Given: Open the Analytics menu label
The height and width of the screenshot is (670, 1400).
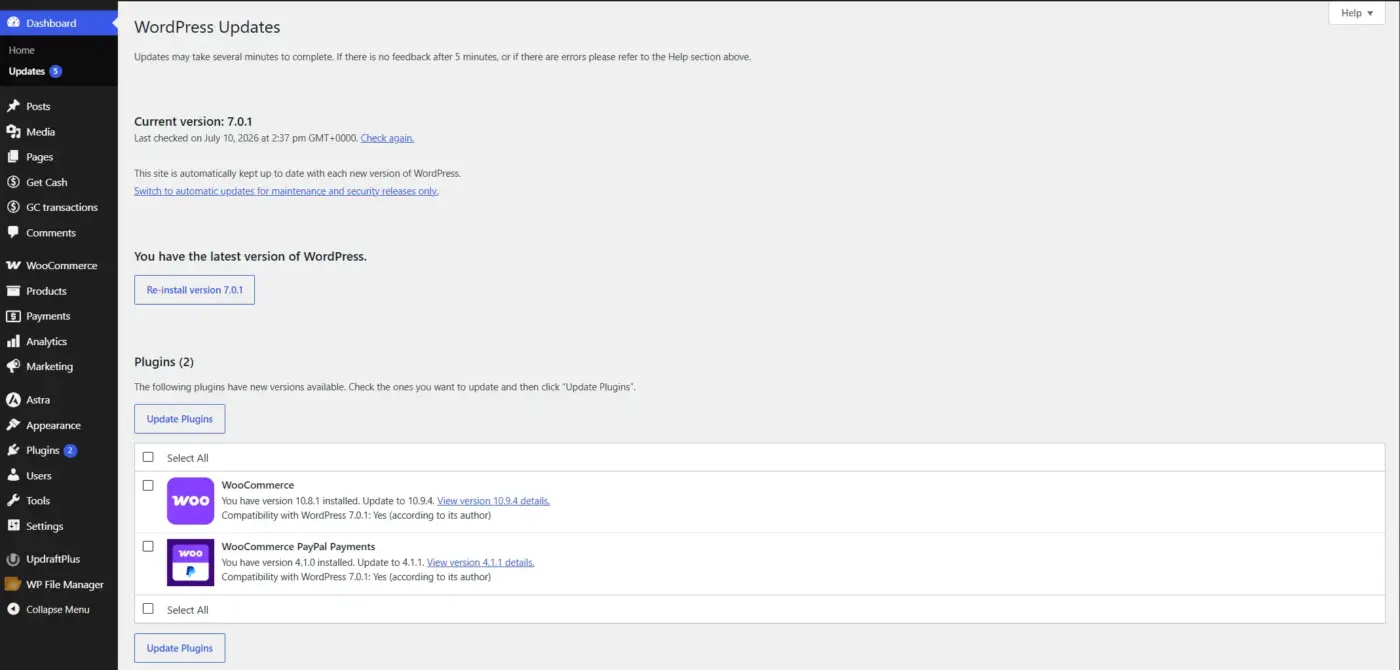Looking at the screenshot, I should [x=46, y=341].
